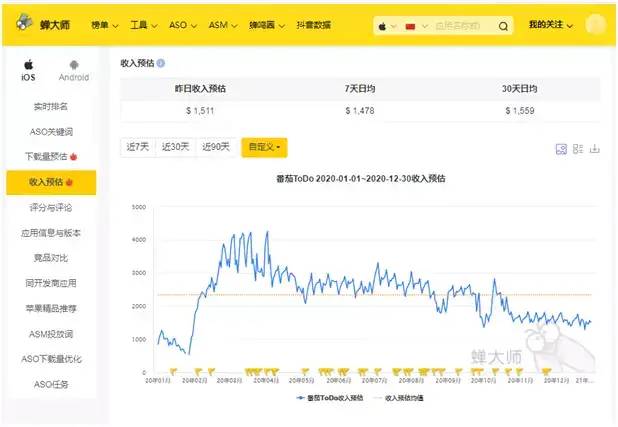Select 近7天 time range

[x=138, y=147]
